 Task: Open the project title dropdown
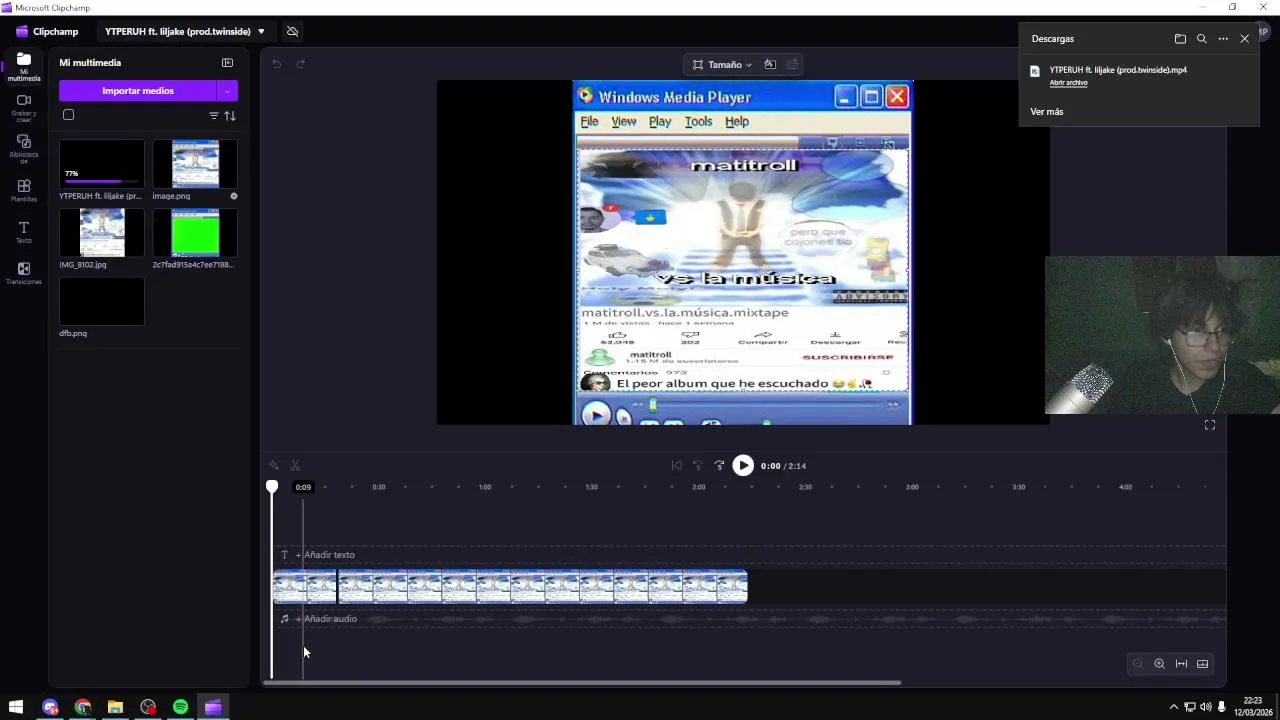(261, 32)
